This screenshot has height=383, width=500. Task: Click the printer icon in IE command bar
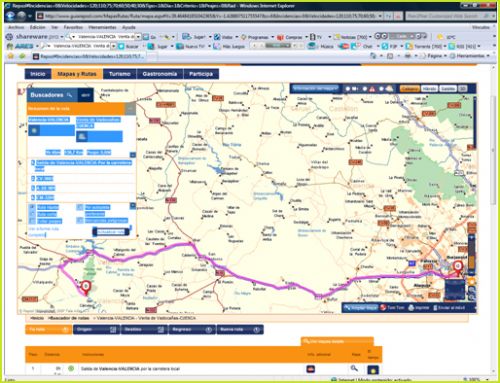point(407,56)
